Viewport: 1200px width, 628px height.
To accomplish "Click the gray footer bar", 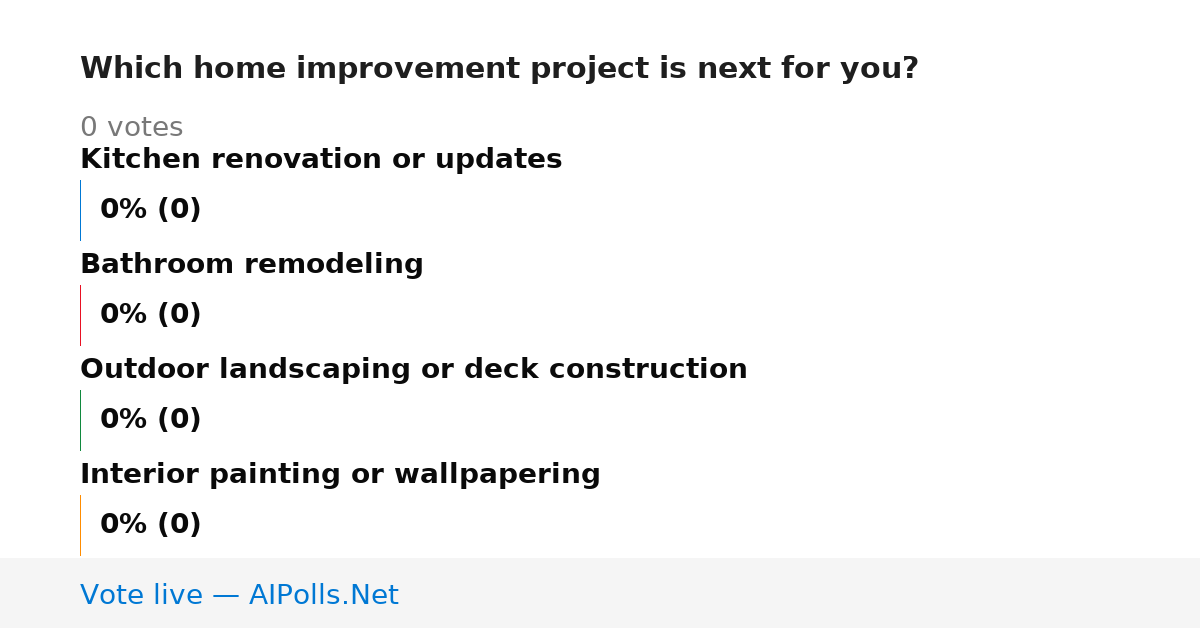I will pyautogui.click(x=600, y=593).
